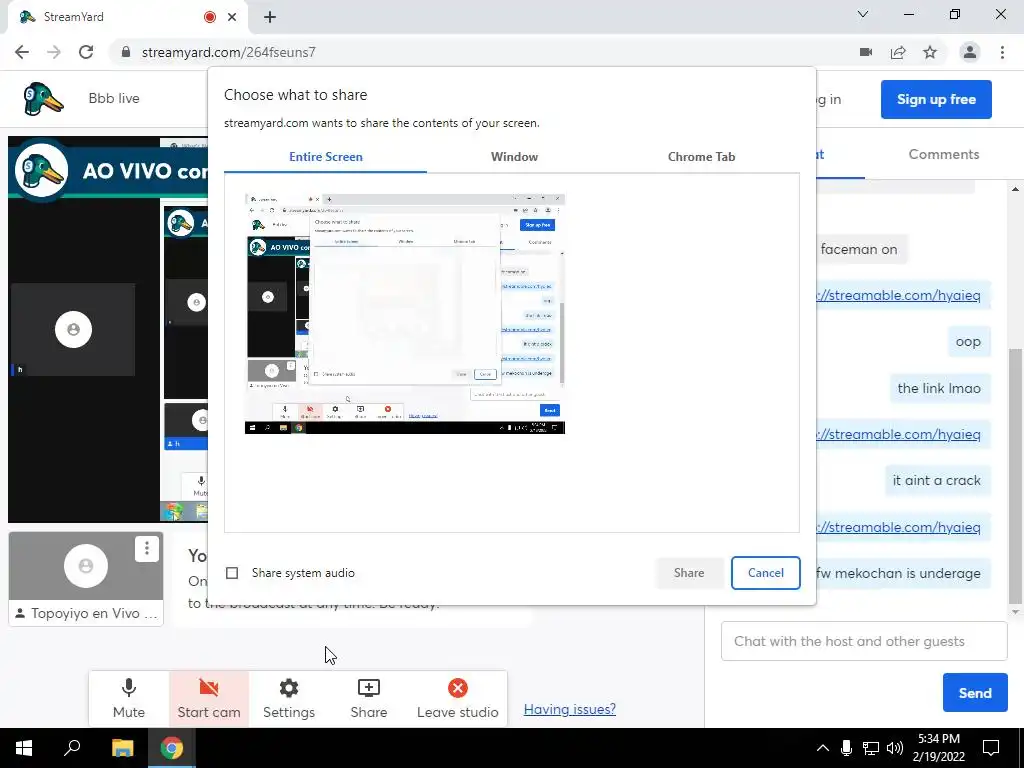The image size is (1024, 768).
Task: Open the network tray icon
Action: 871,748
